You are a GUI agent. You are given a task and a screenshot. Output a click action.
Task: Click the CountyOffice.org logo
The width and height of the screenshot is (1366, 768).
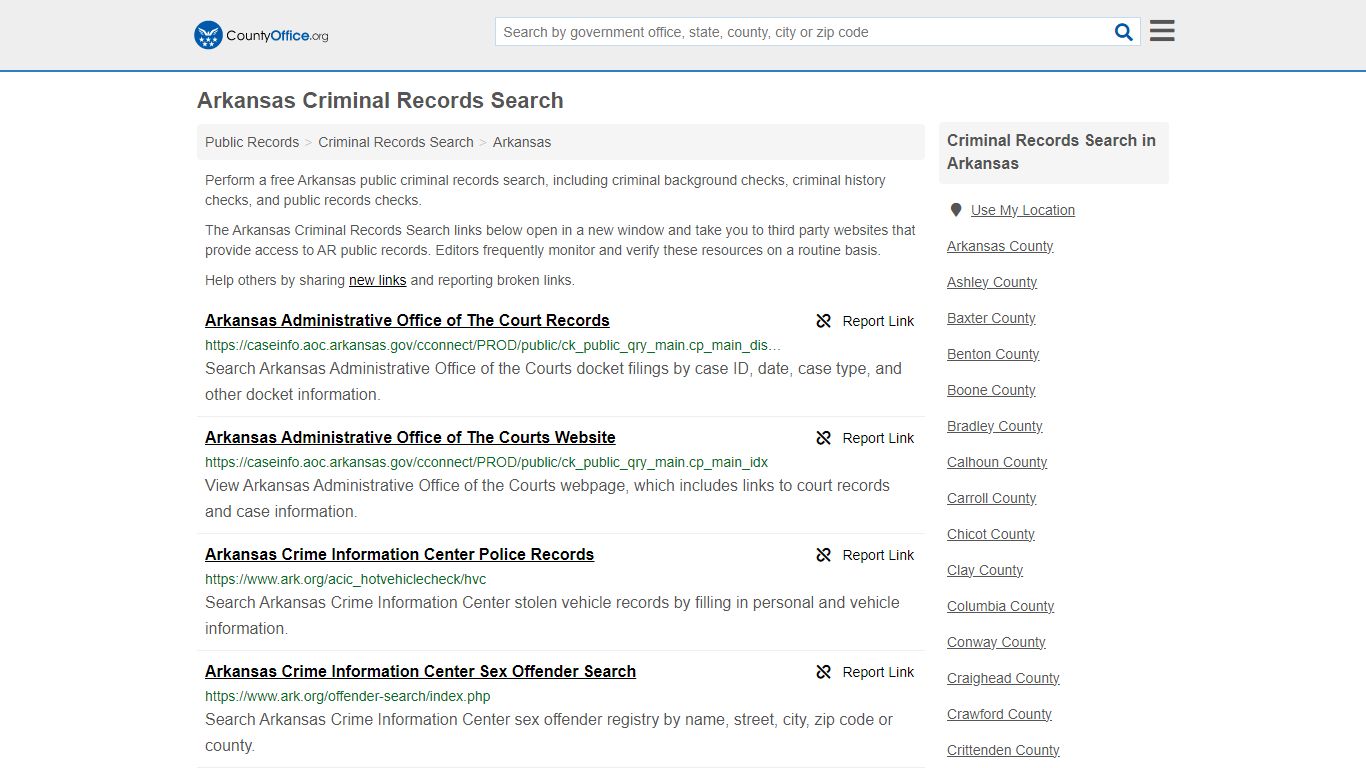(261, 35)
